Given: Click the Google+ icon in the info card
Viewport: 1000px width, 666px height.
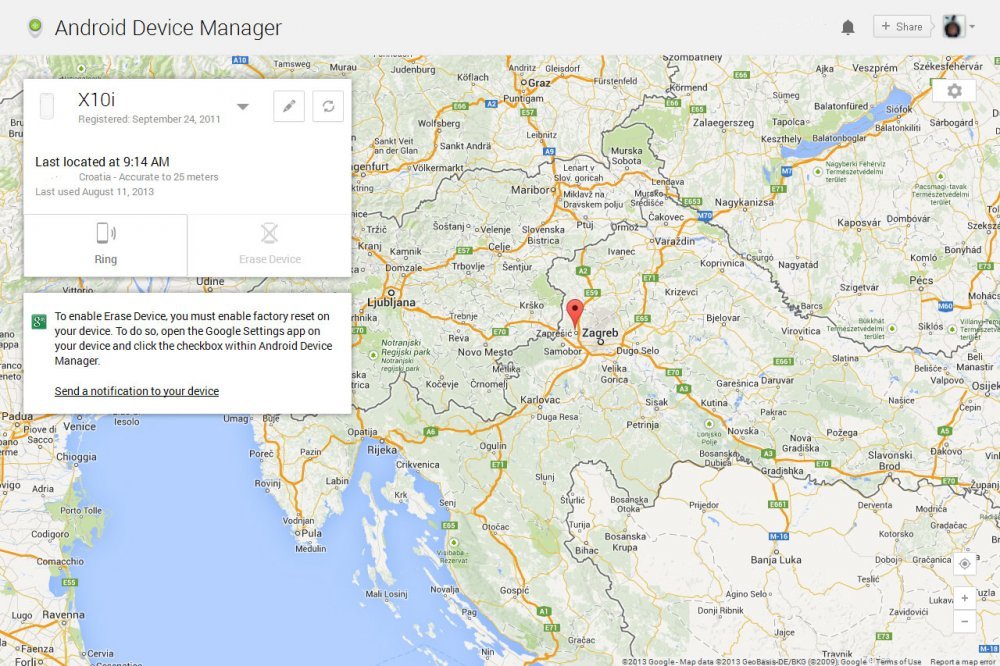Looking at the screenshot, I should 39,322.
